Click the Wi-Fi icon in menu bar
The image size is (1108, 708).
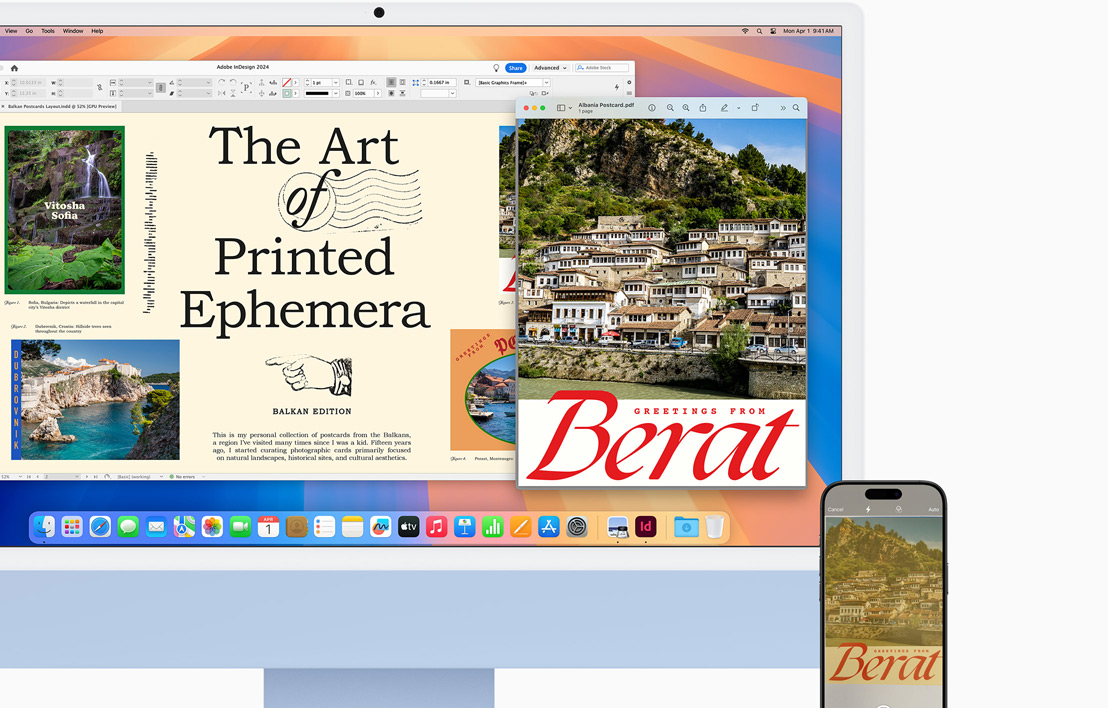coord(745,31)
